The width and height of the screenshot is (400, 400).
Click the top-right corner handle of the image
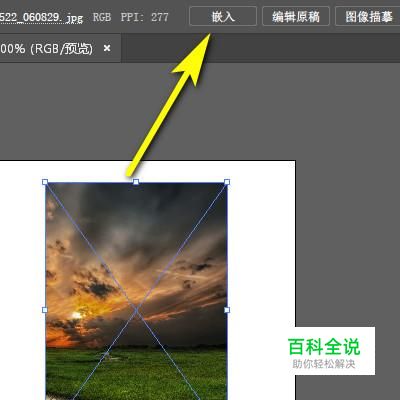click(227, 182)
